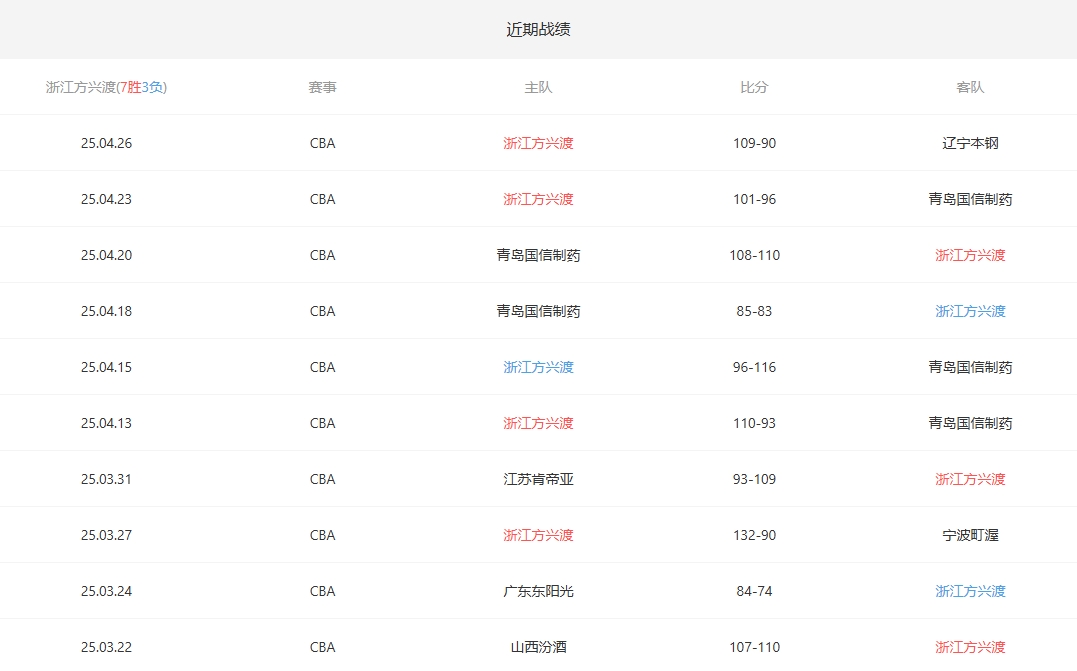Click home team 青岛国信制药 in 25.04.20 row

pos(538,255)
